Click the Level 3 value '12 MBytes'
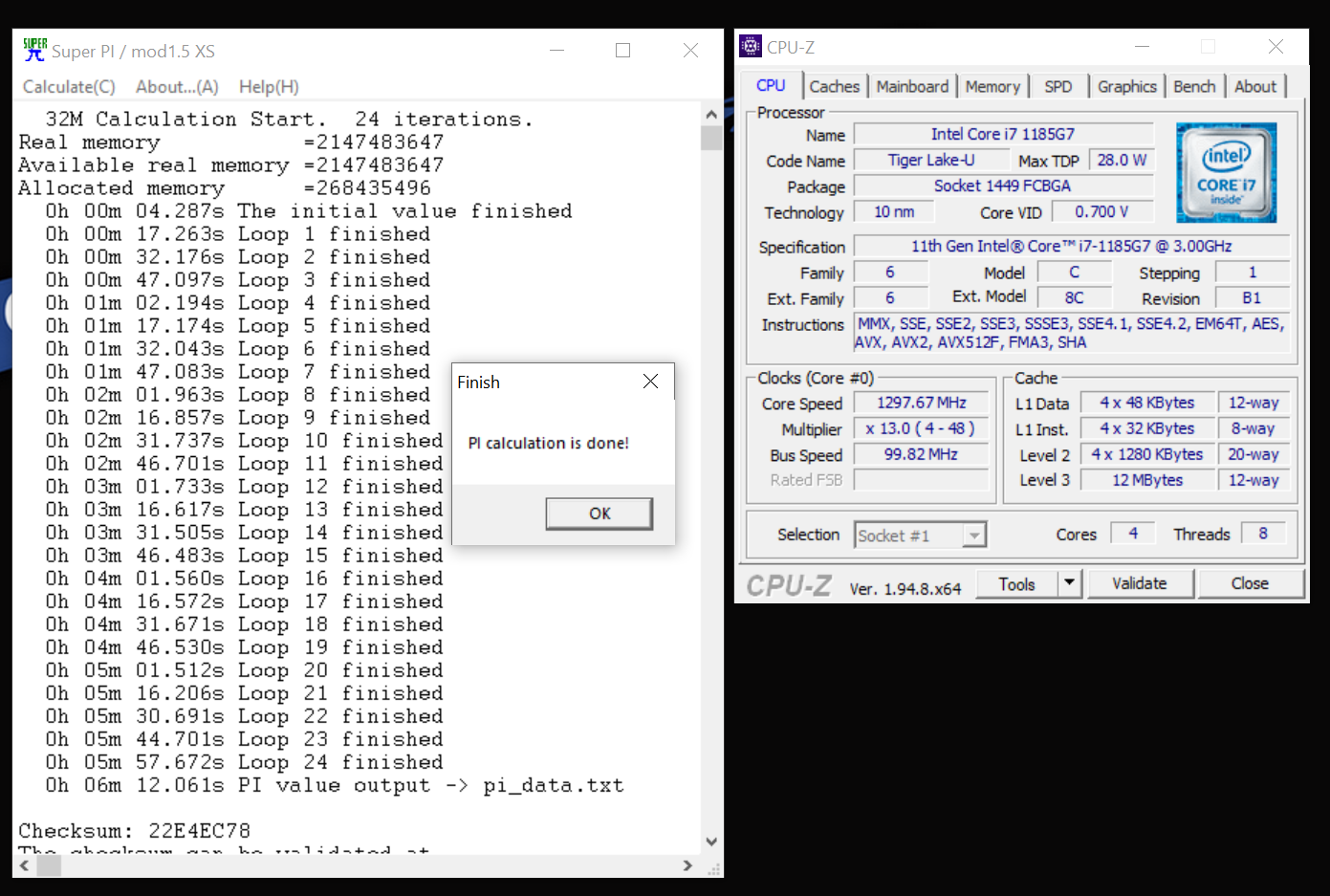 [x=1146, y=480]
